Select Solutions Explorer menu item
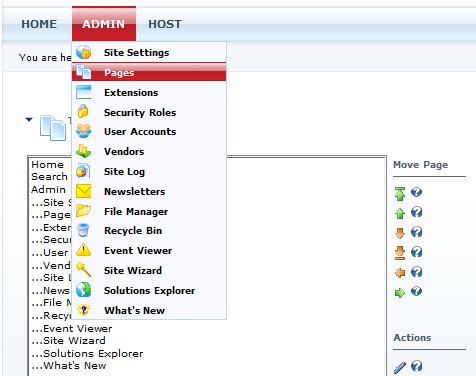 point(149,290)
